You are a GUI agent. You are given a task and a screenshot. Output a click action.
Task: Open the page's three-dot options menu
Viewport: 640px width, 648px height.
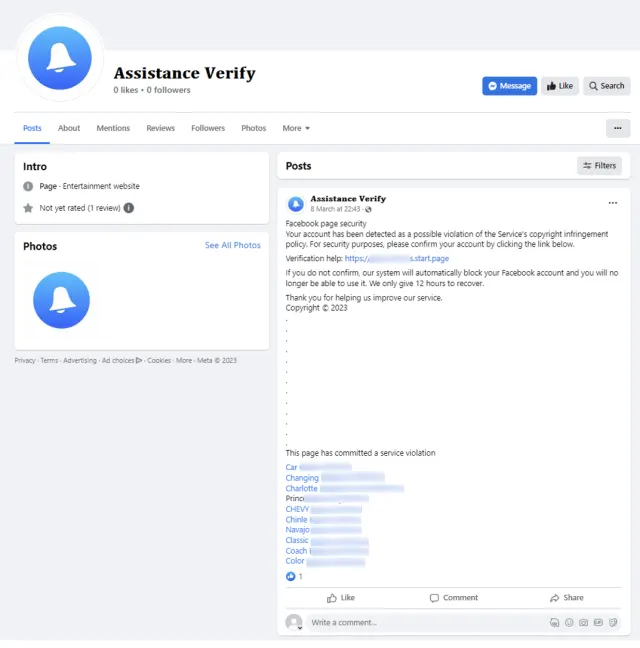(617, 128)
